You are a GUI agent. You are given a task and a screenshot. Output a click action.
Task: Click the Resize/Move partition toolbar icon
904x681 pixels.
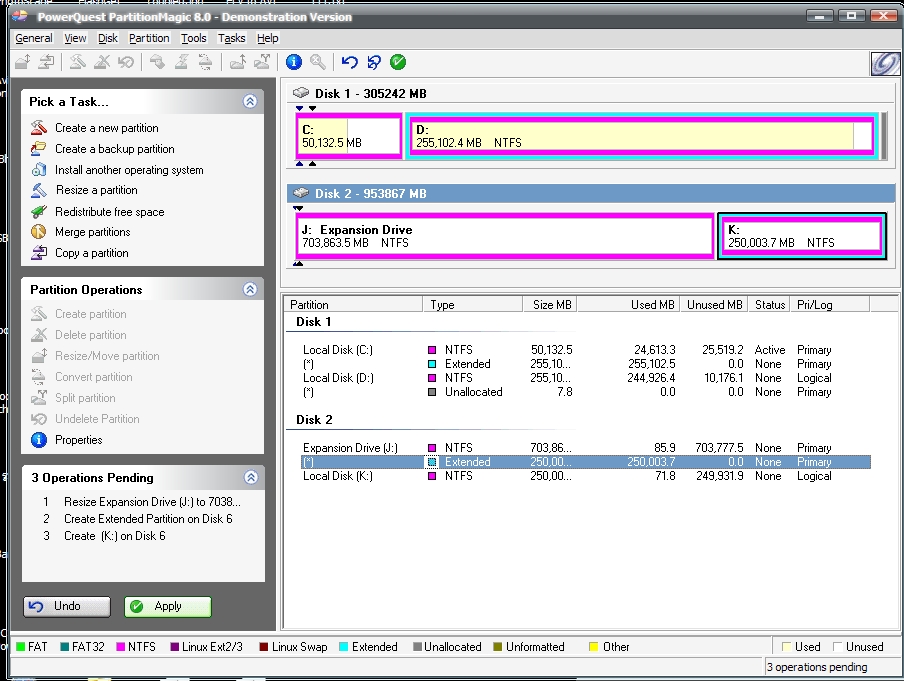tap(22, 61)
